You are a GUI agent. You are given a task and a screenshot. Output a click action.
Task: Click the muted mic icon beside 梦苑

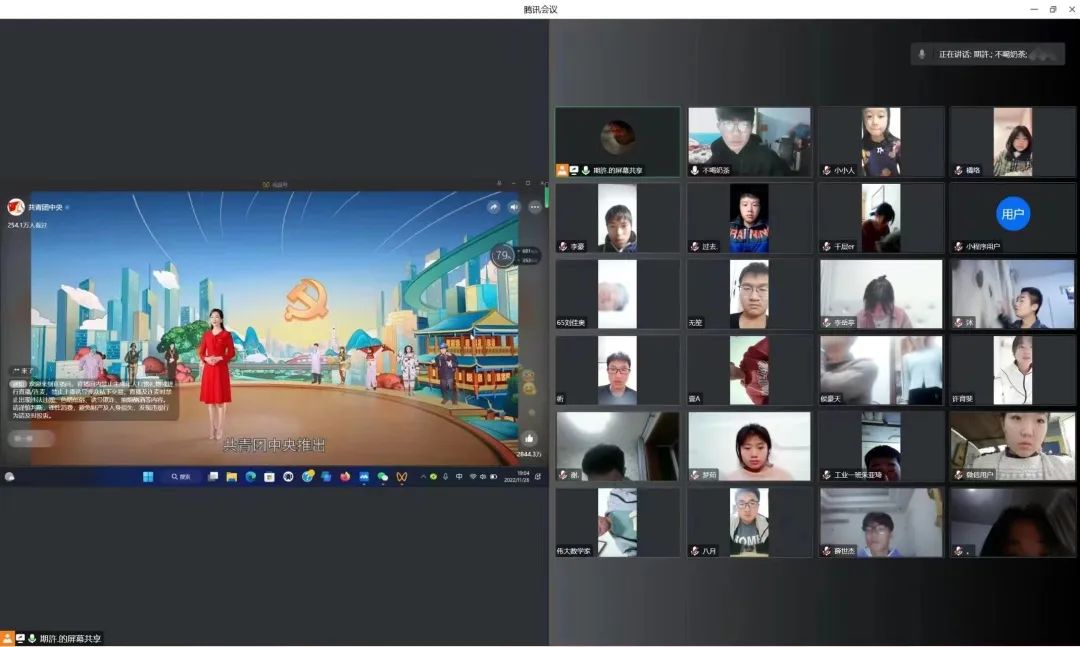[694, 475]
